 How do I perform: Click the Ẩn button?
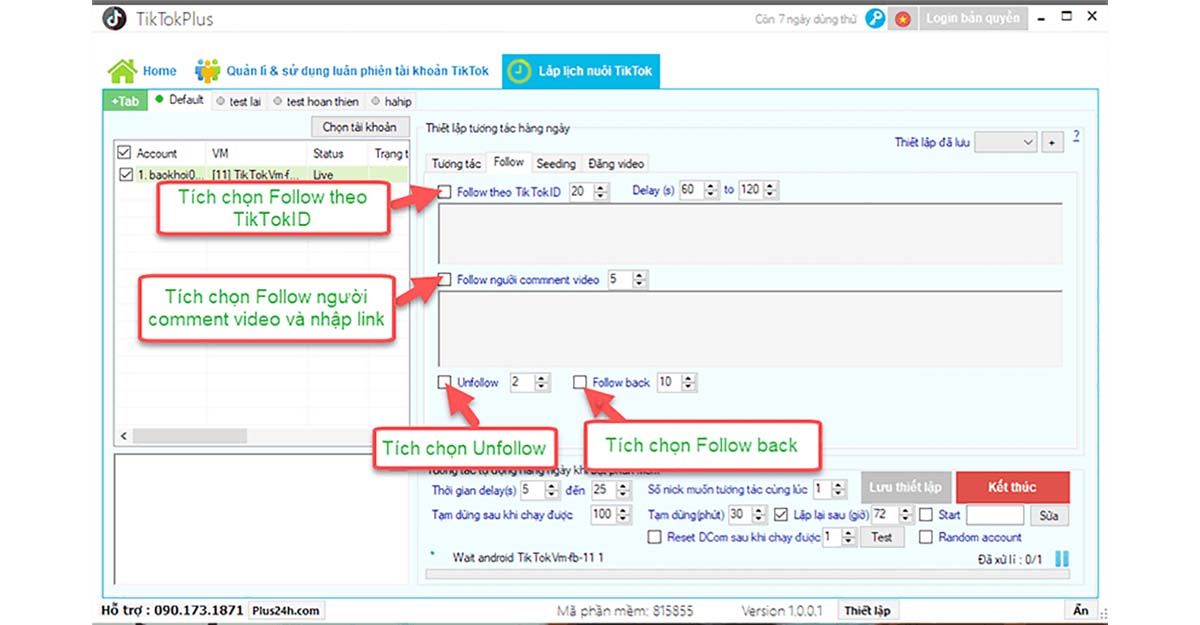pyautogui.click(x=1081, y=610)
